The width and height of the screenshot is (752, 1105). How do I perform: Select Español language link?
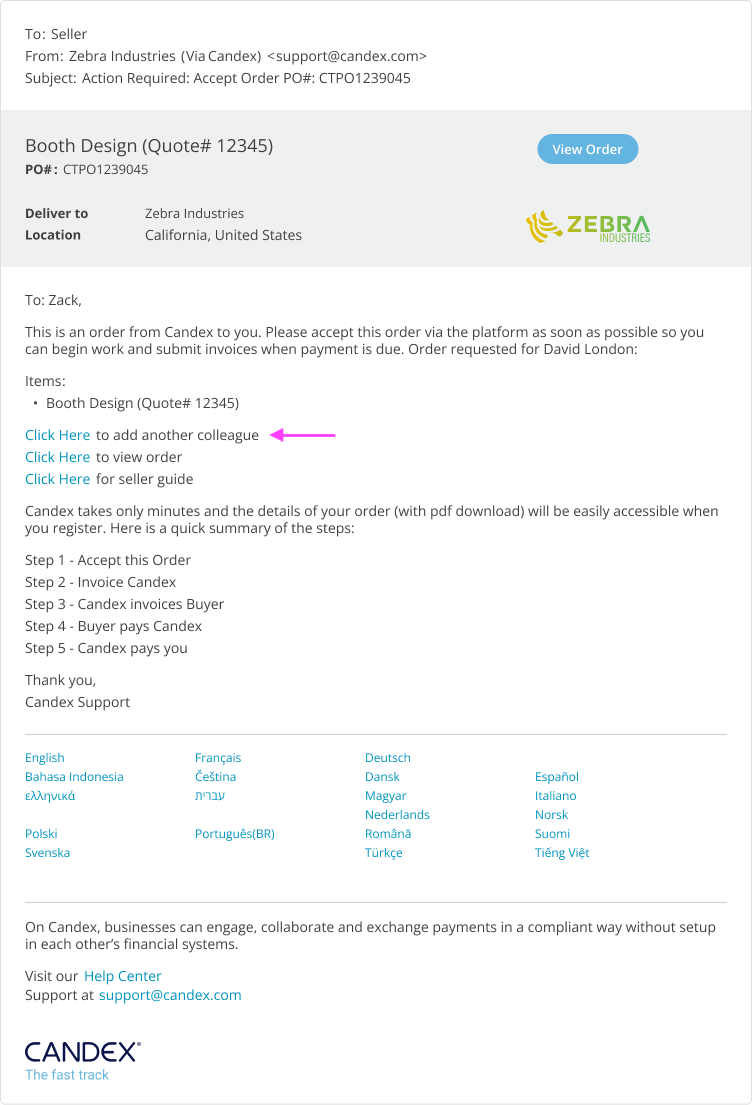click(x=557, y=777)
